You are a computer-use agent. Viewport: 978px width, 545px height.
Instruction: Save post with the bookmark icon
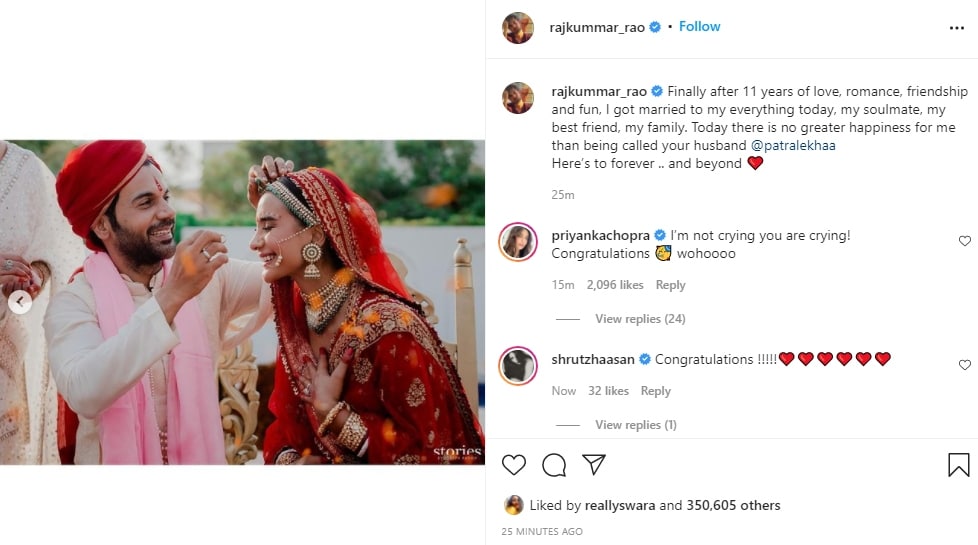click(958, 465)
